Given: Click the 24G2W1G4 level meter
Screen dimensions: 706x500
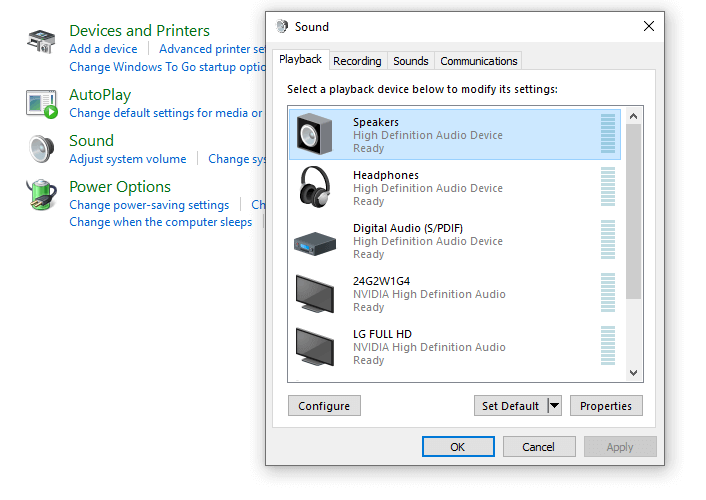Looking at the screenshot, I should (608, 293).
